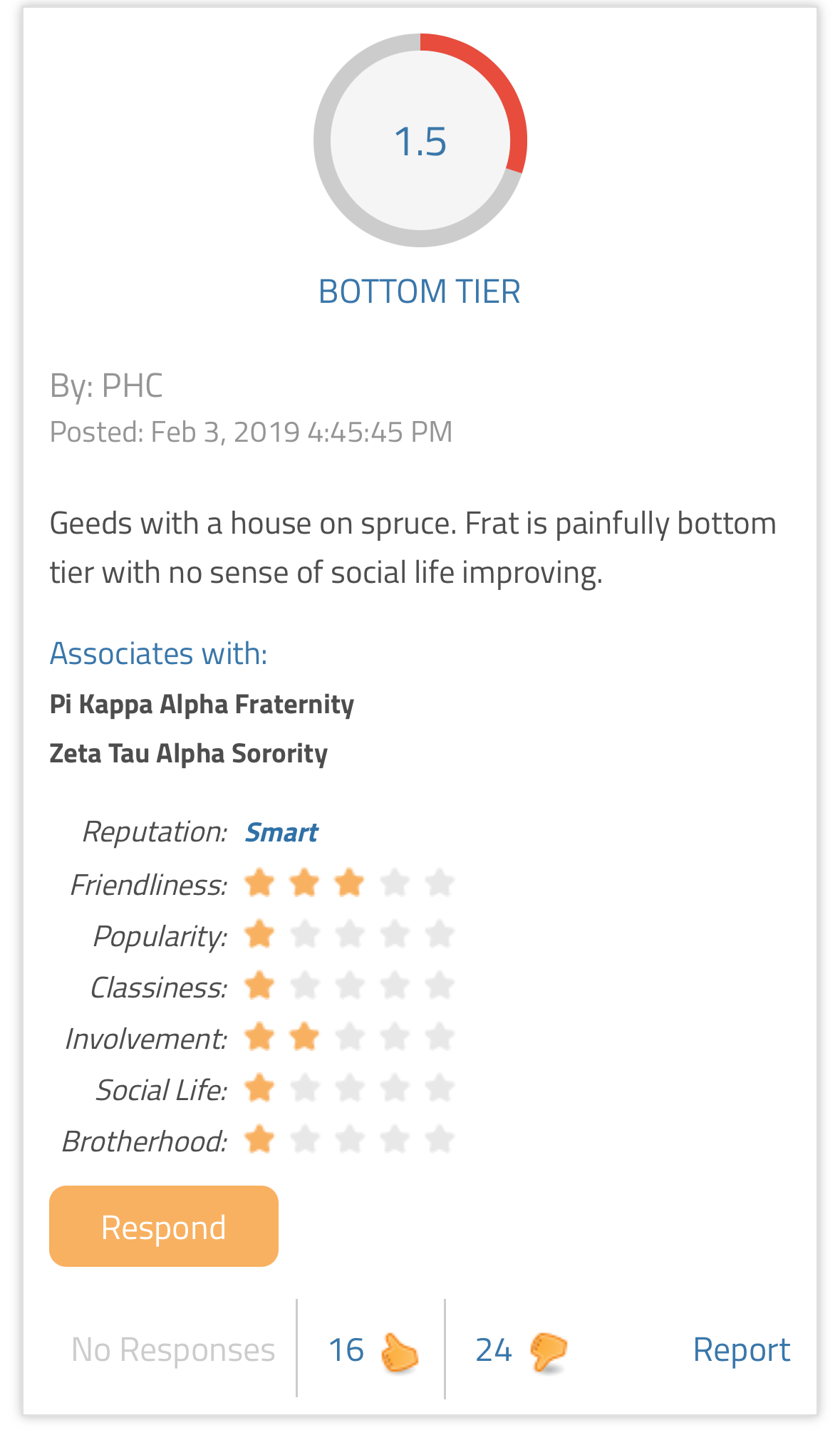This screenshot has height=1430, width=840.
Task: Click the Smart reputation link
Action: pos(281,832)
